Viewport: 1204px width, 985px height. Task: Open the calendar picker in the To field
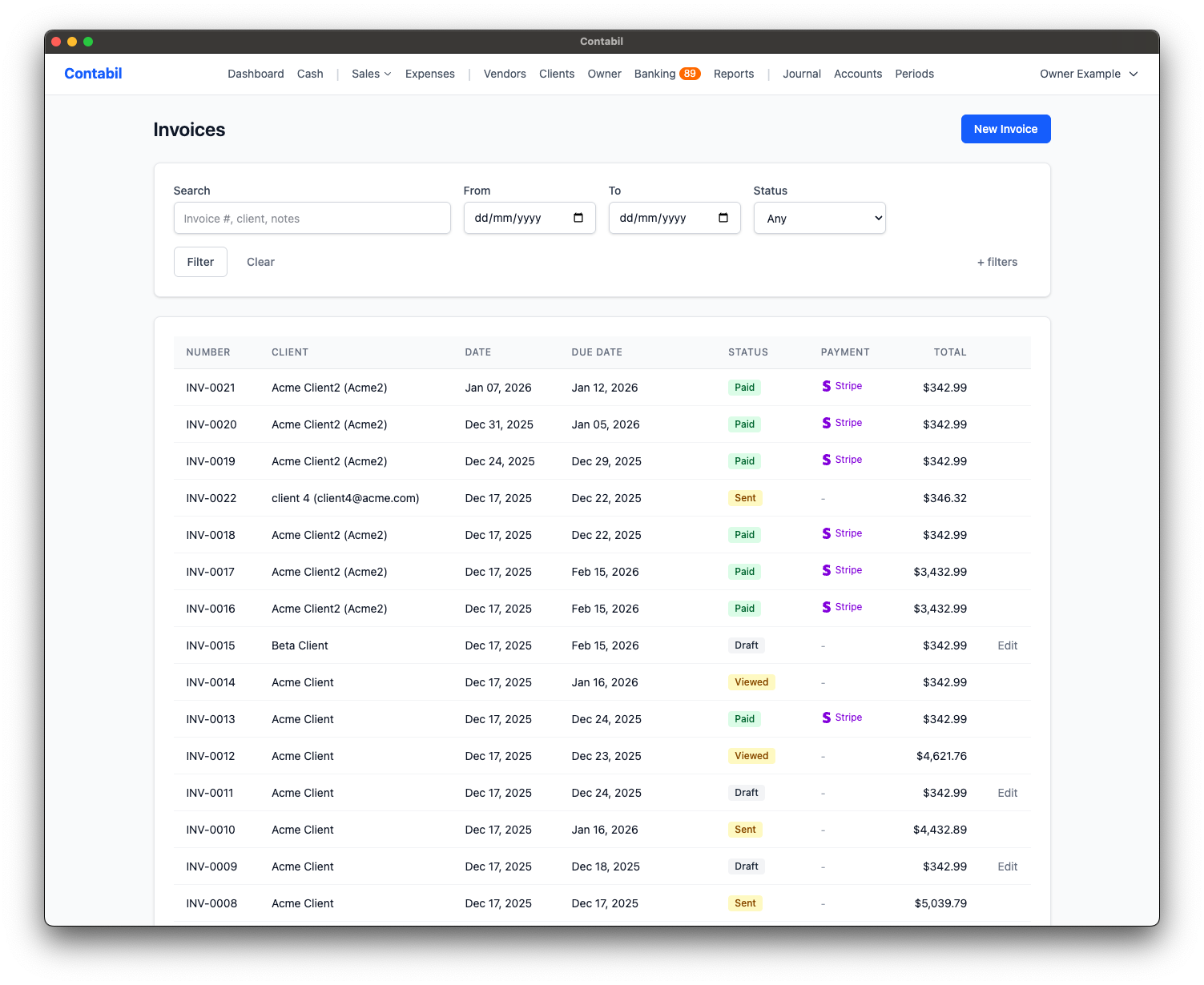coord(723,217)
